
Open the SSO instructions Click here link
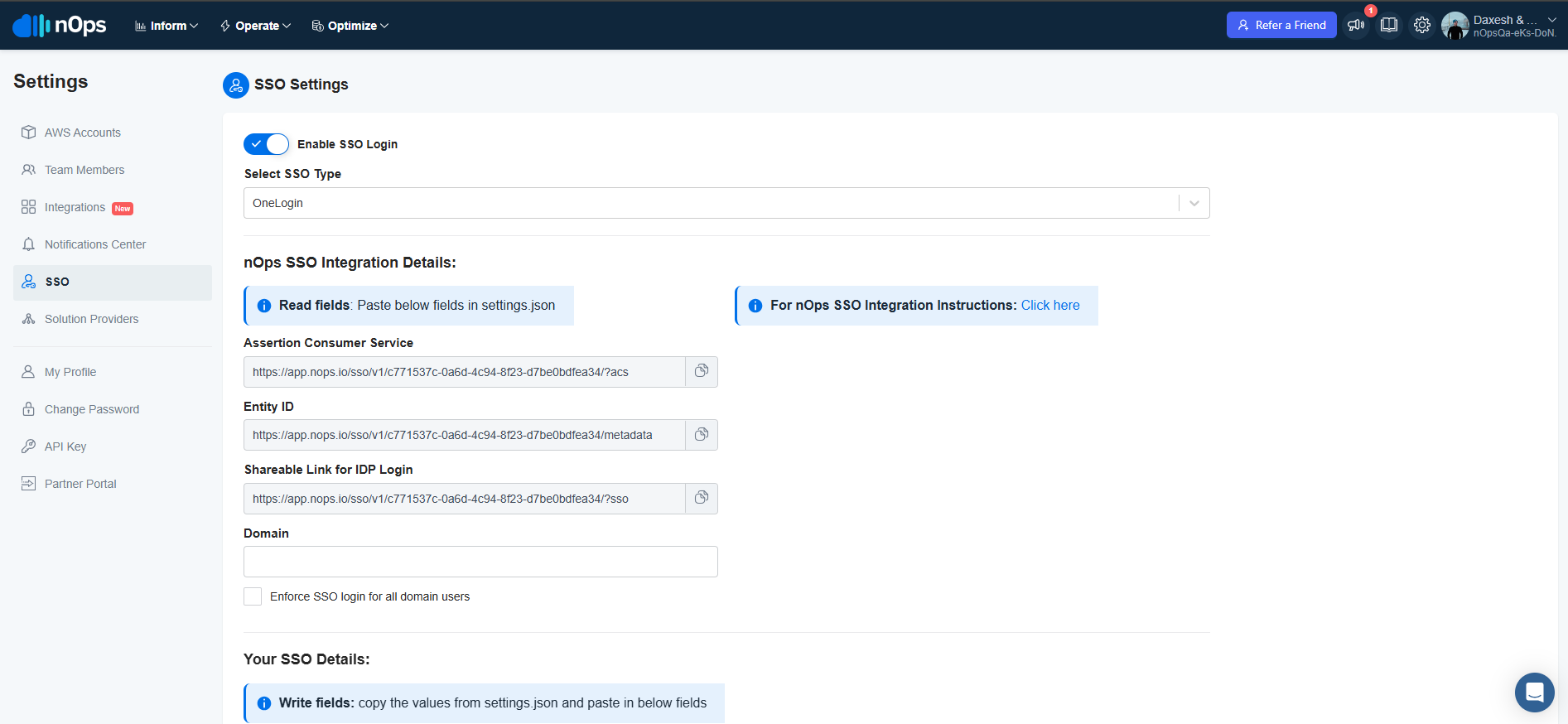1049,306
